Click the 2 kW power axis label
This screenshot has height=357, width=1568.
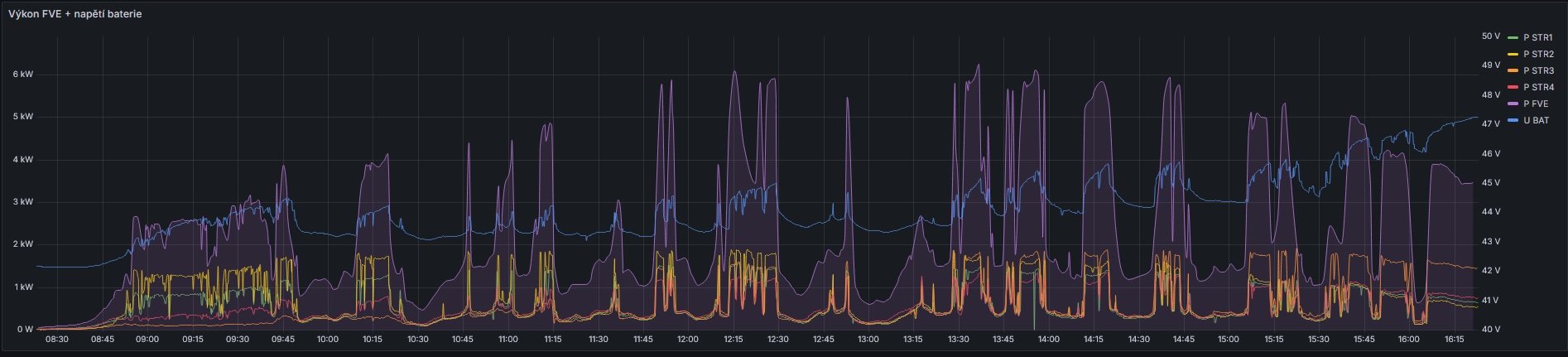tap(22, 245)
